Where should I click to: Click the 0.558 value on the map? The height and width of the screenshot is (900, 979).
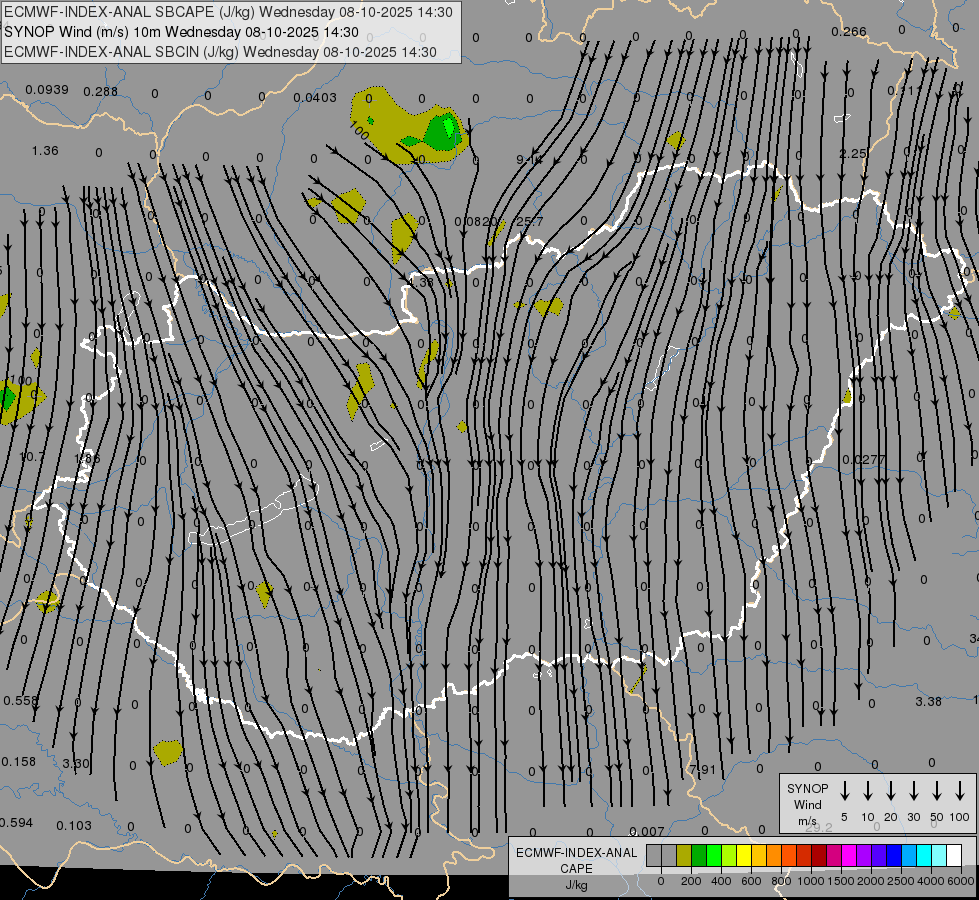(x=21, y=701)
